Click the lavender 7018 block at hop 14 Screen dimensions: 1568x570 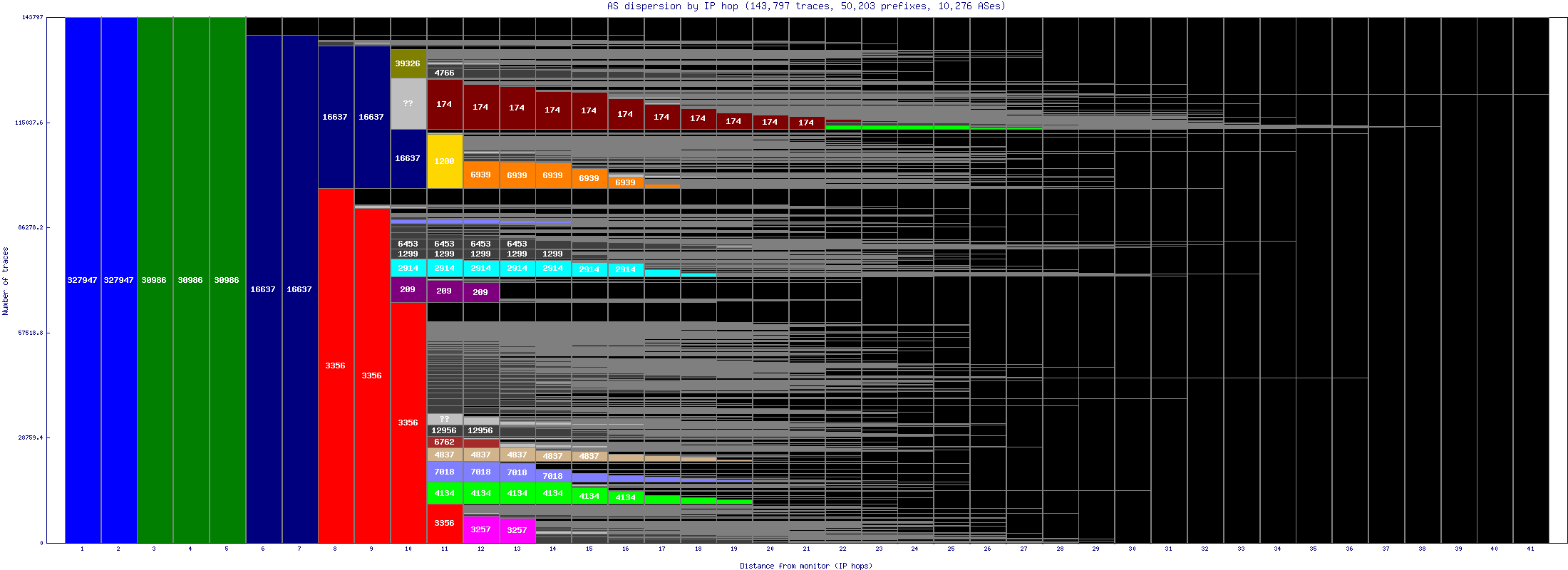point(553,475)
